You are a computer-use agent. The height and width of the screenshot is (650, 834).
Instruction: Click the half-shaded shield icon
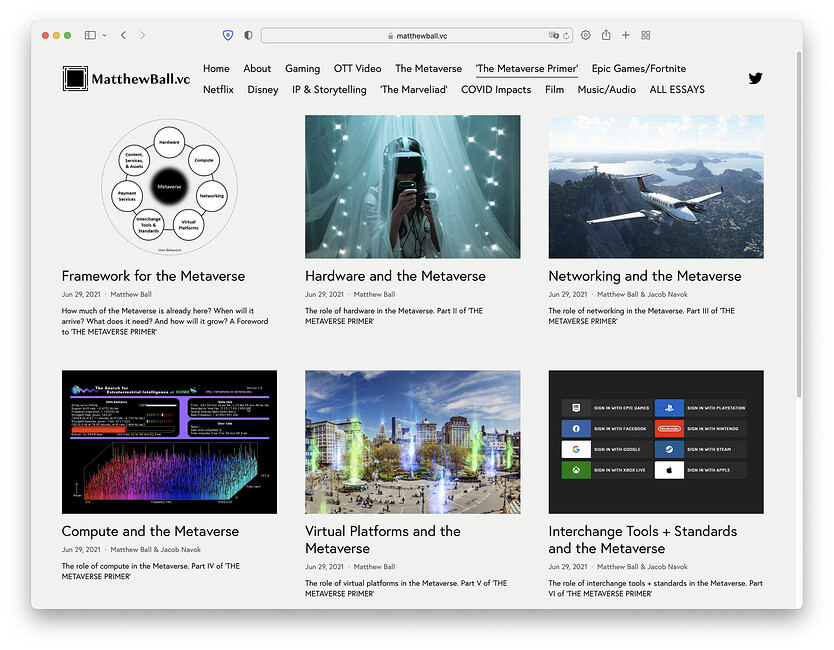pyautogui.click(x=248, y=35)
